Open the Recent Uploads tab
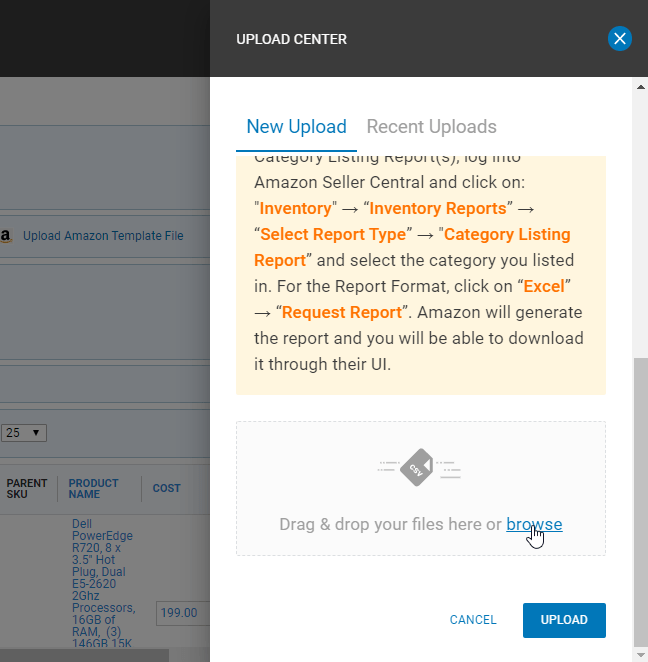648x662 pixels. tap(431, 127)
